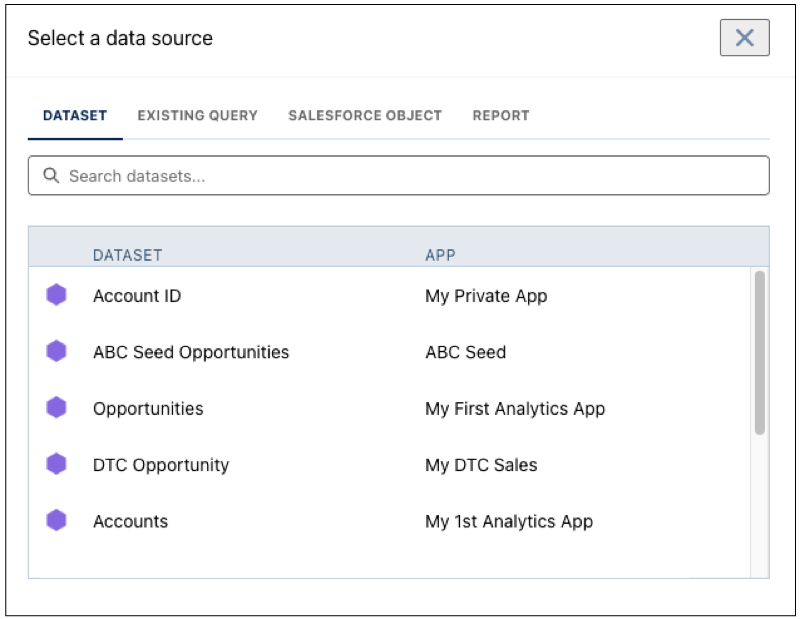Image resolution: width=800 pixels, height=619 pixels.
Task: Open the Existing Query tab
Action: coord(197,115)
